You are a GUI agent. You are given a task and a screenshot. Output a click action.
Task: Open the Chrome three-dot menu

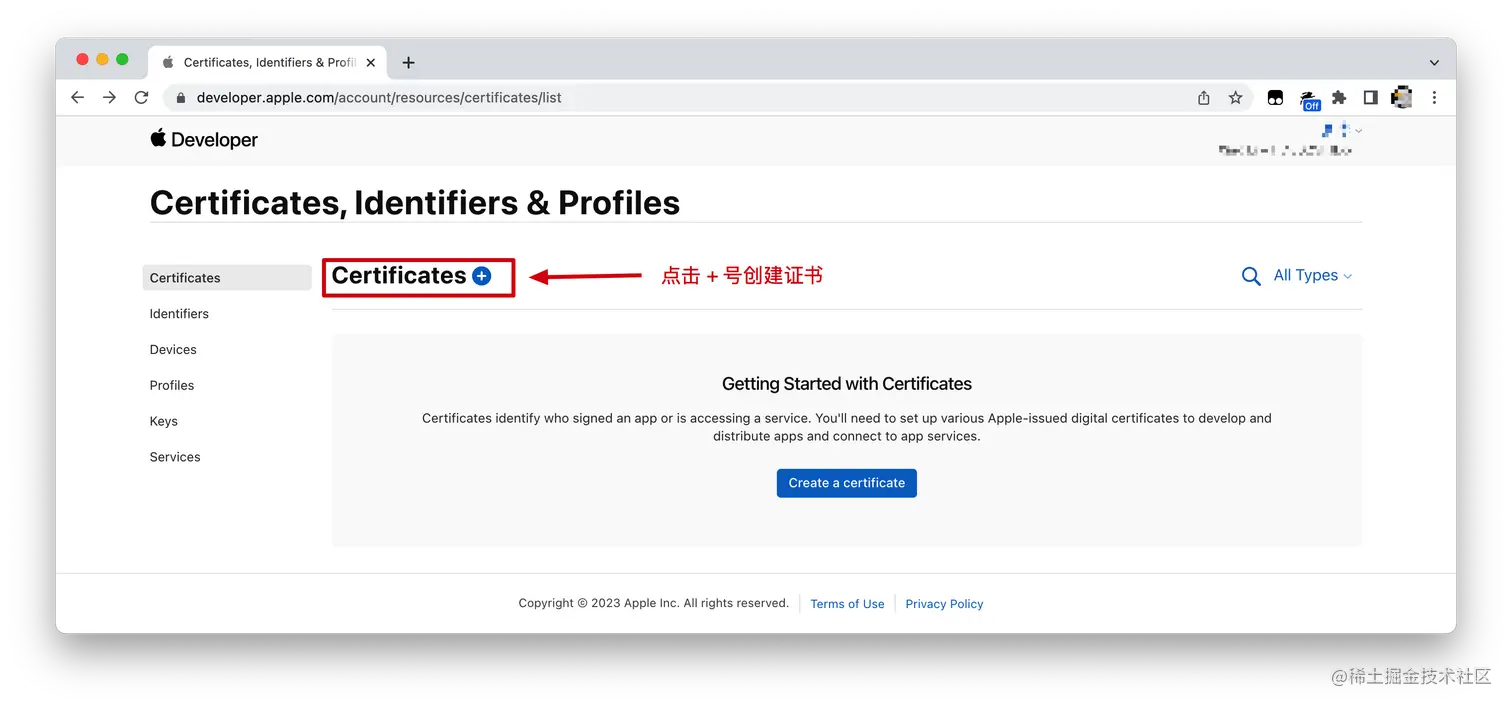point(1434,97)
